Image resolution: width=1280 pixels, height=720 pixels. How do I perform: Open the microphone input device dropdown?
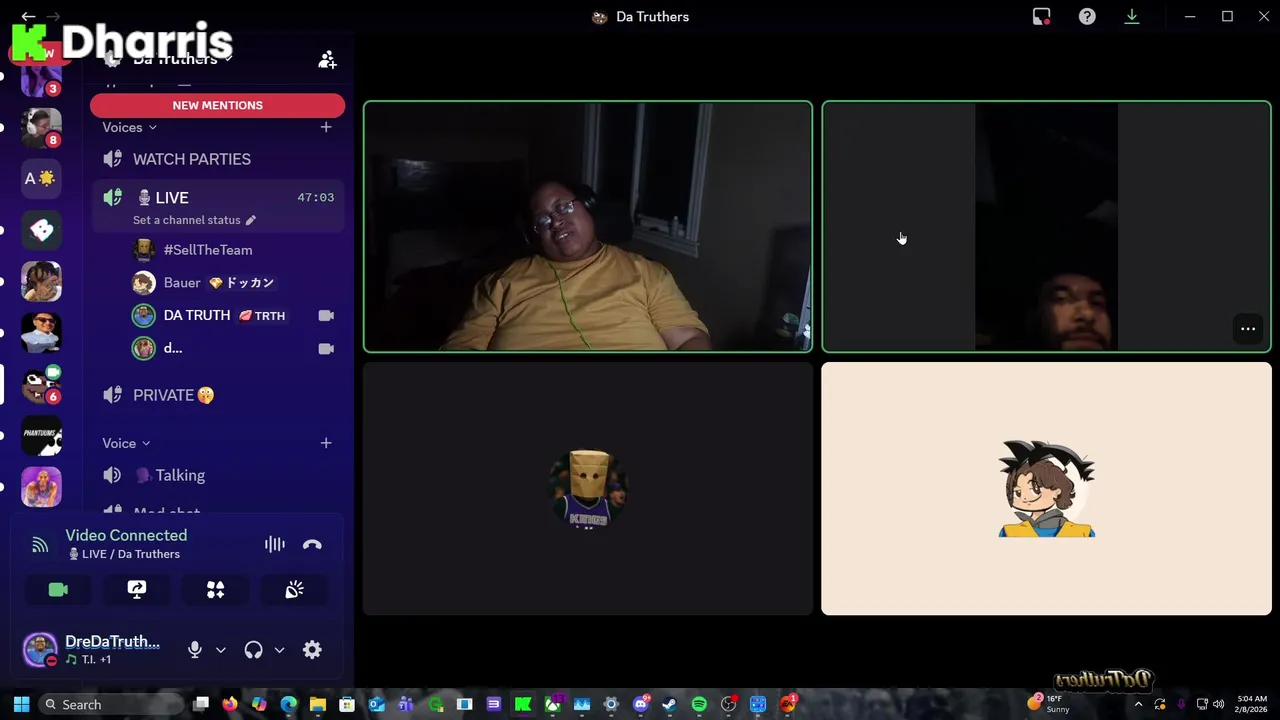[x=221, y=650]
